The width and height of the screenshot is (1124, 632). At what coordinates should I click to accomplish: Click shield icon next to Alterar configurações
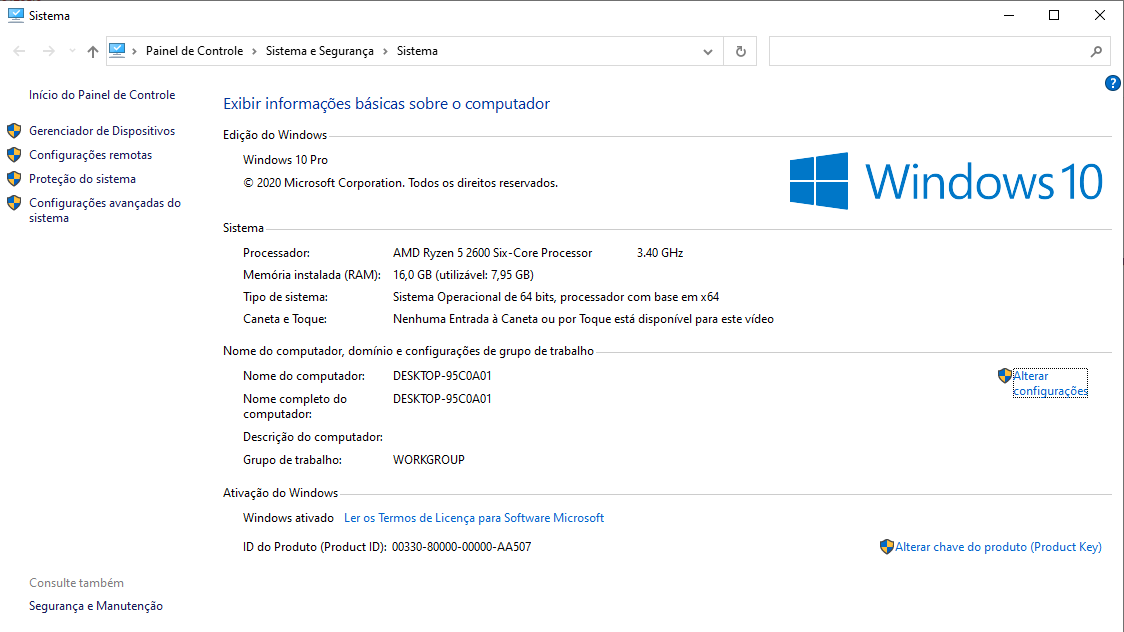point(1004,375)
